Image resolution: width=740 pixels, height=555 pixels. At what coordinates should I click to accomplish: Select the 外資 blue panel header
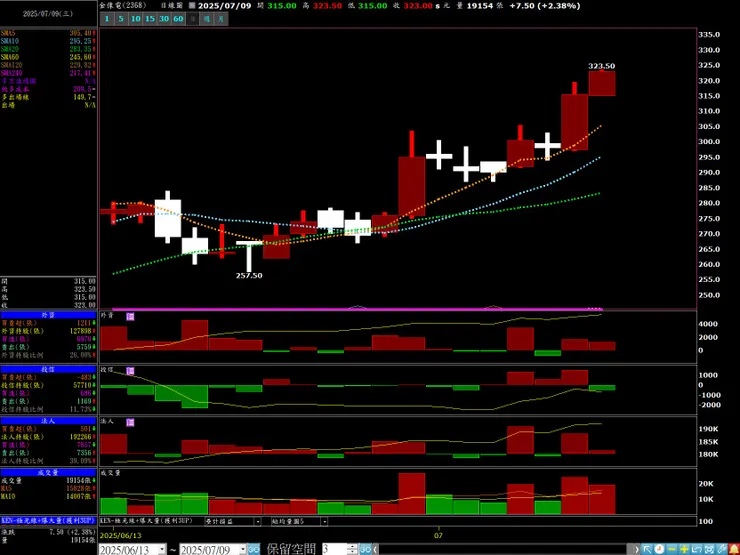(x=48, y=315)
